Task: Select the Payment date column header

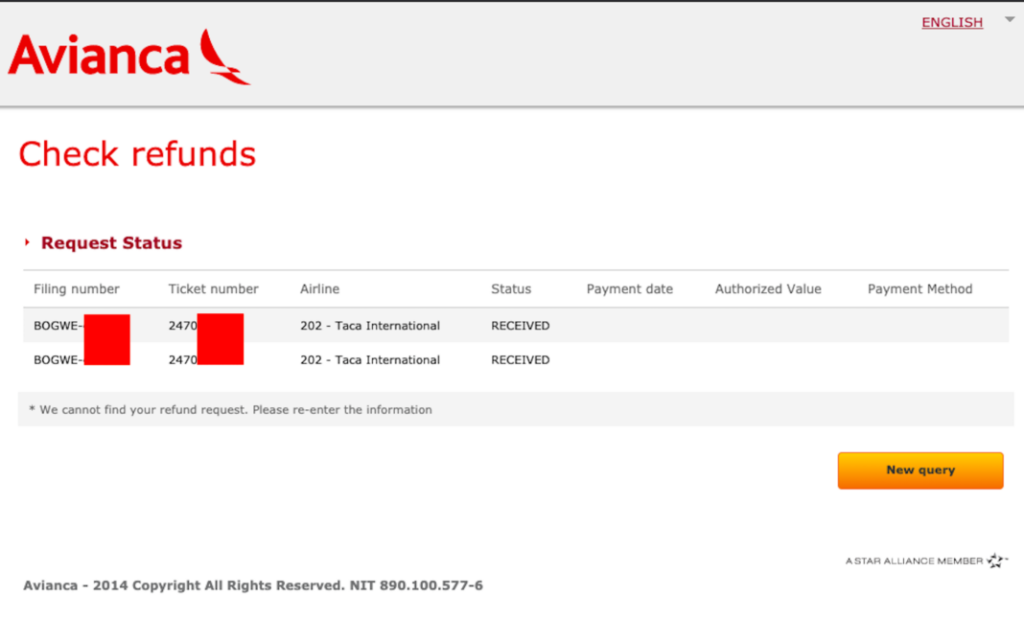Action: [630, 289]
